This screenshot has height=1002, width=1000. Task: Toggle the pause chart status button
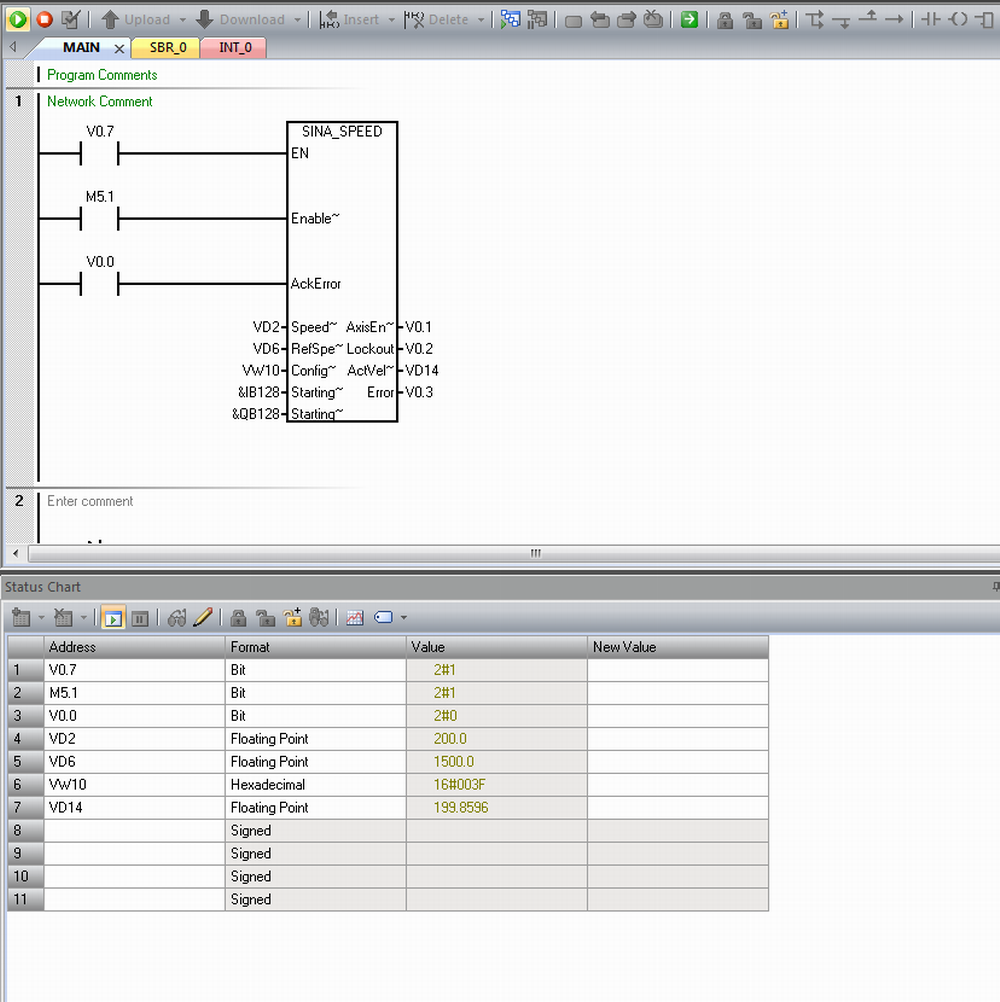click(x=140, y=618)
